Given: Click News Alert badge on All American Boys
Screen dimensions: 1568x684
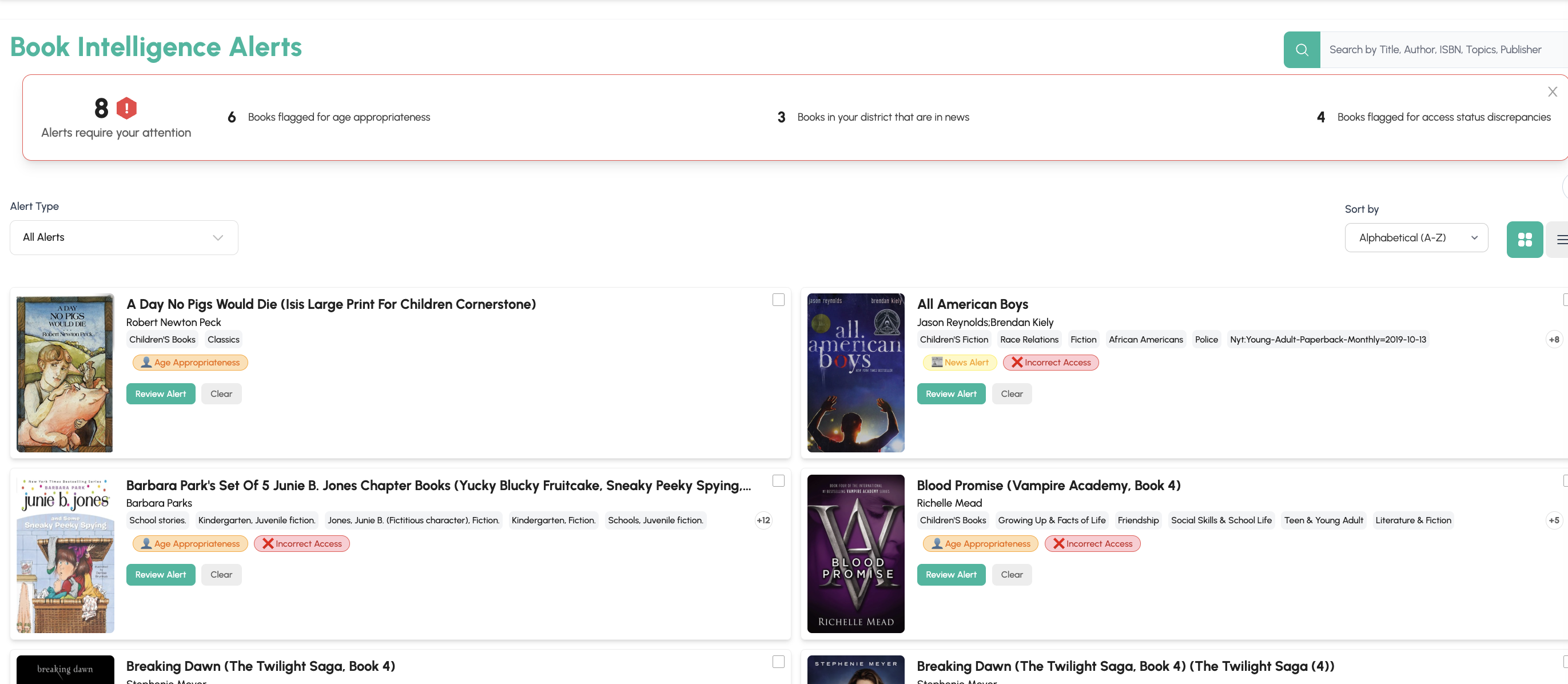Looking at the screenshot, I should (960, 363).
